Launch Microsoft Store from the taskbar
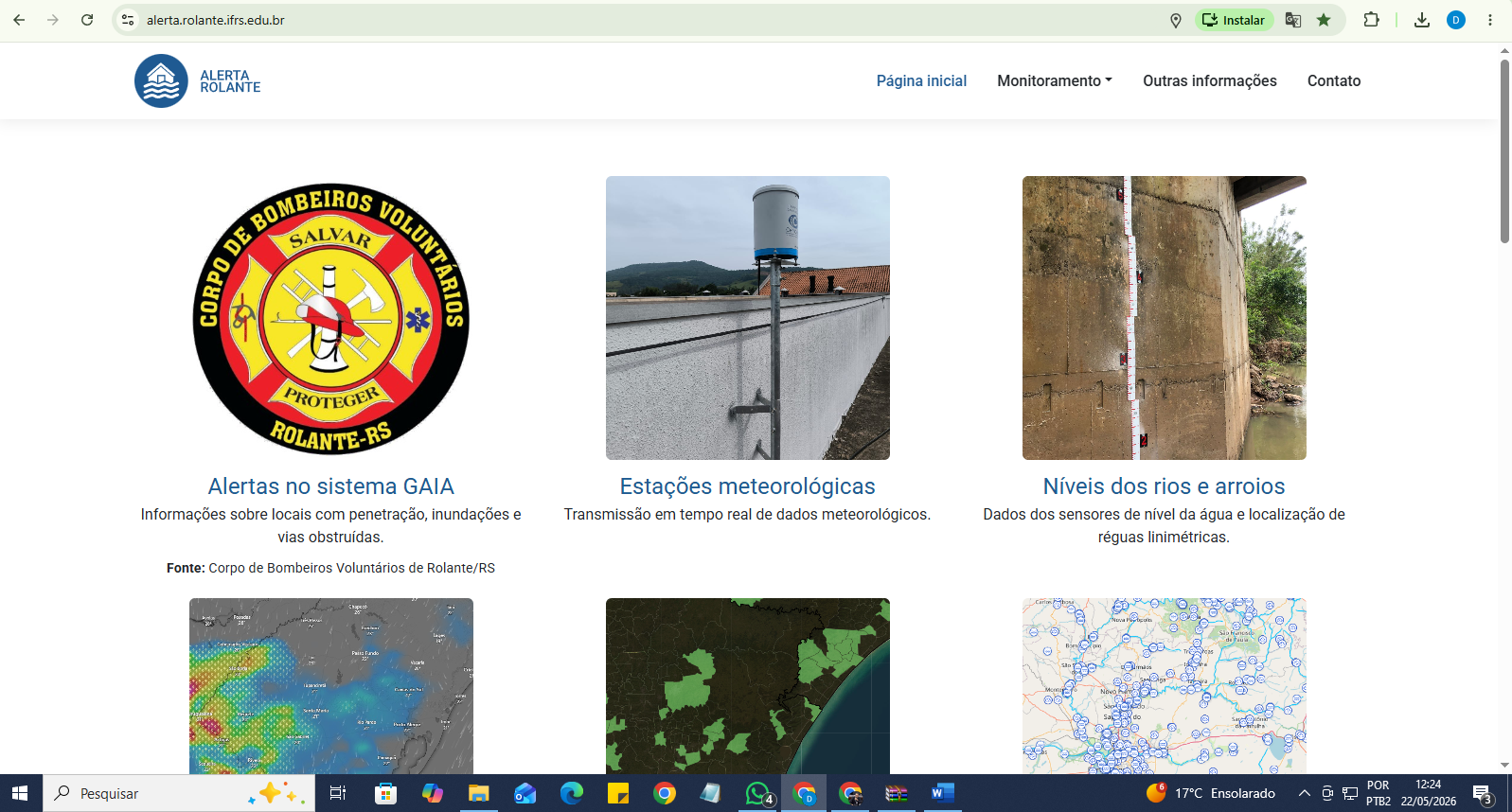 [x=385, y=793]
